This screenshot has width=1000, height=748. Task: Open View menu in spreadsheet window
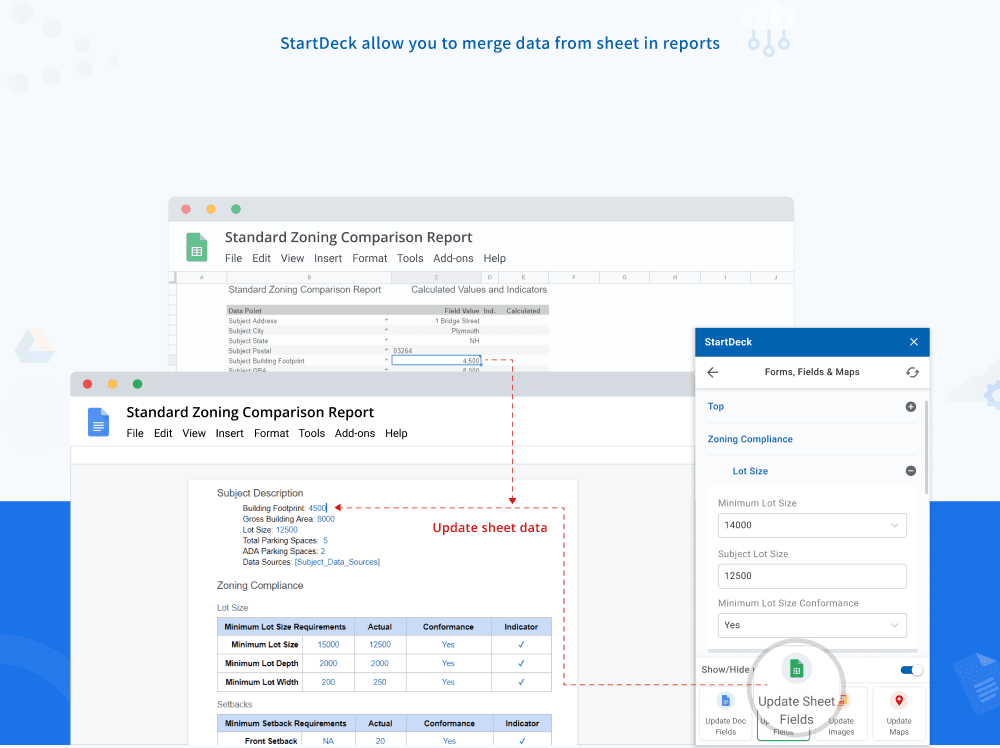click(292, 258)
